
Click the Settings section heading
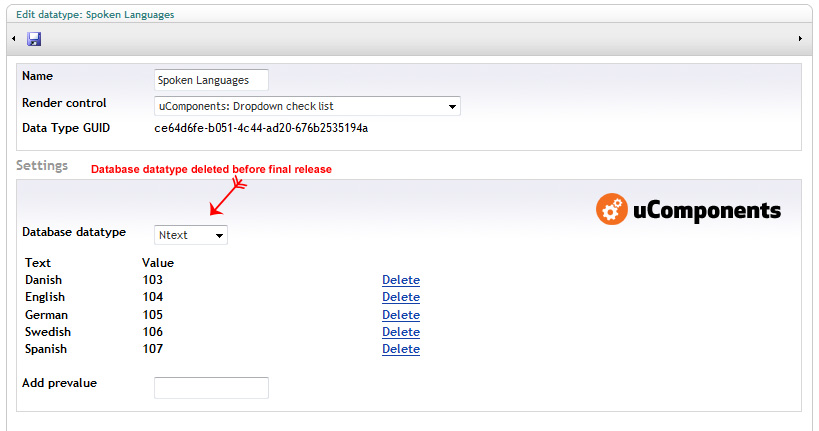pos(42,166)
